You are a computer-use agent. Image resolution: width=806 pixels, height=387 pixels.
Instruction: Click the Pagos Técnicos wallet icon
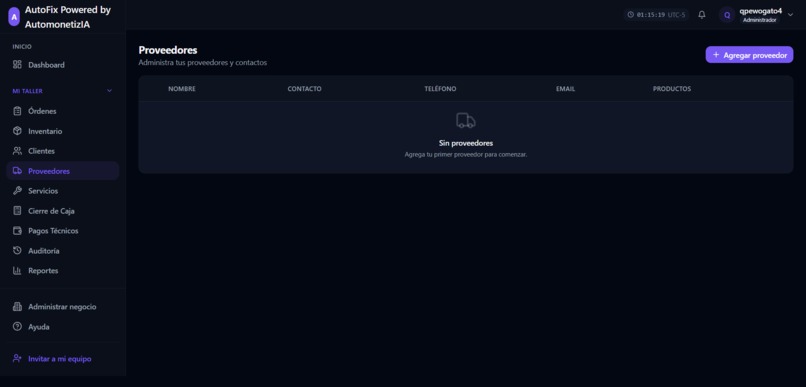click(x=17, y=231)
